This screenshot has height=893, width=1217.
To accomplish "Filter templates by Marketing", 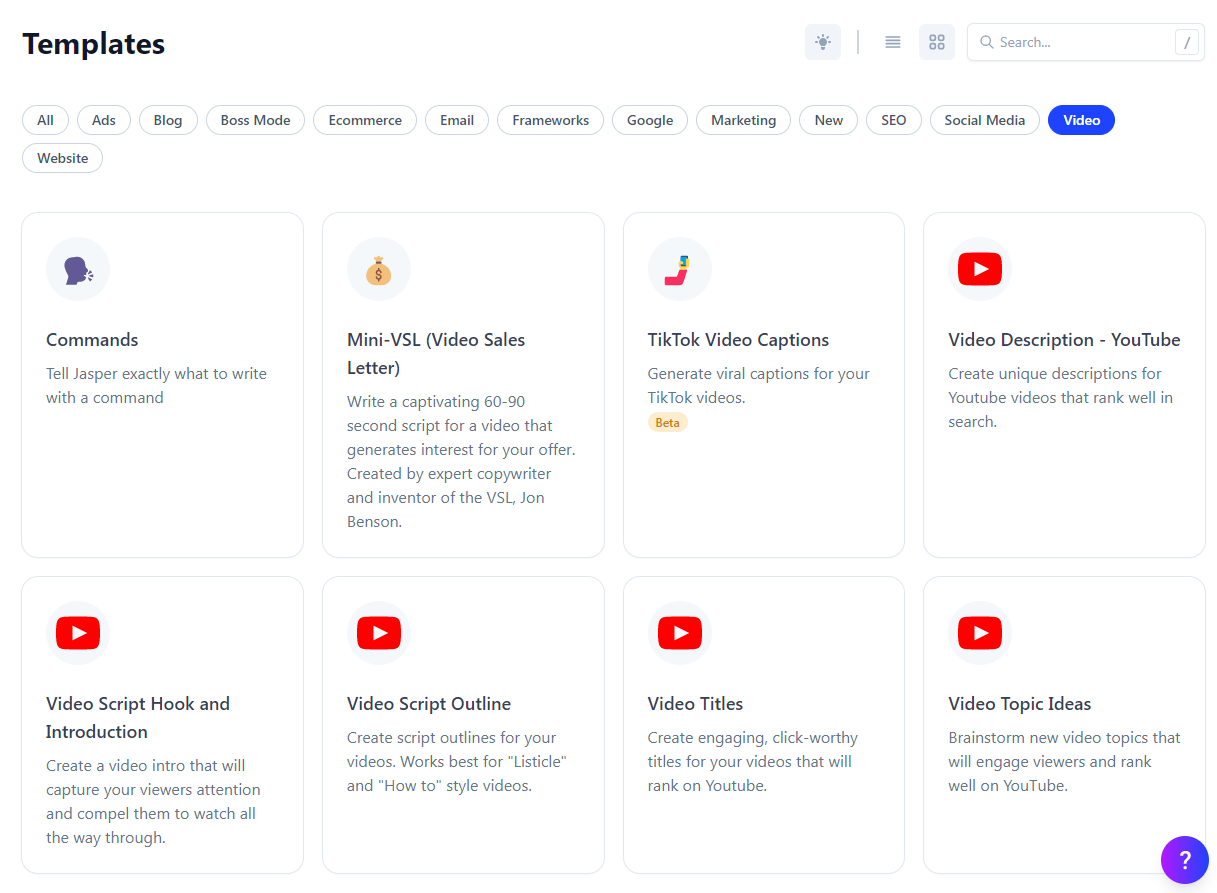I will 743,120.
